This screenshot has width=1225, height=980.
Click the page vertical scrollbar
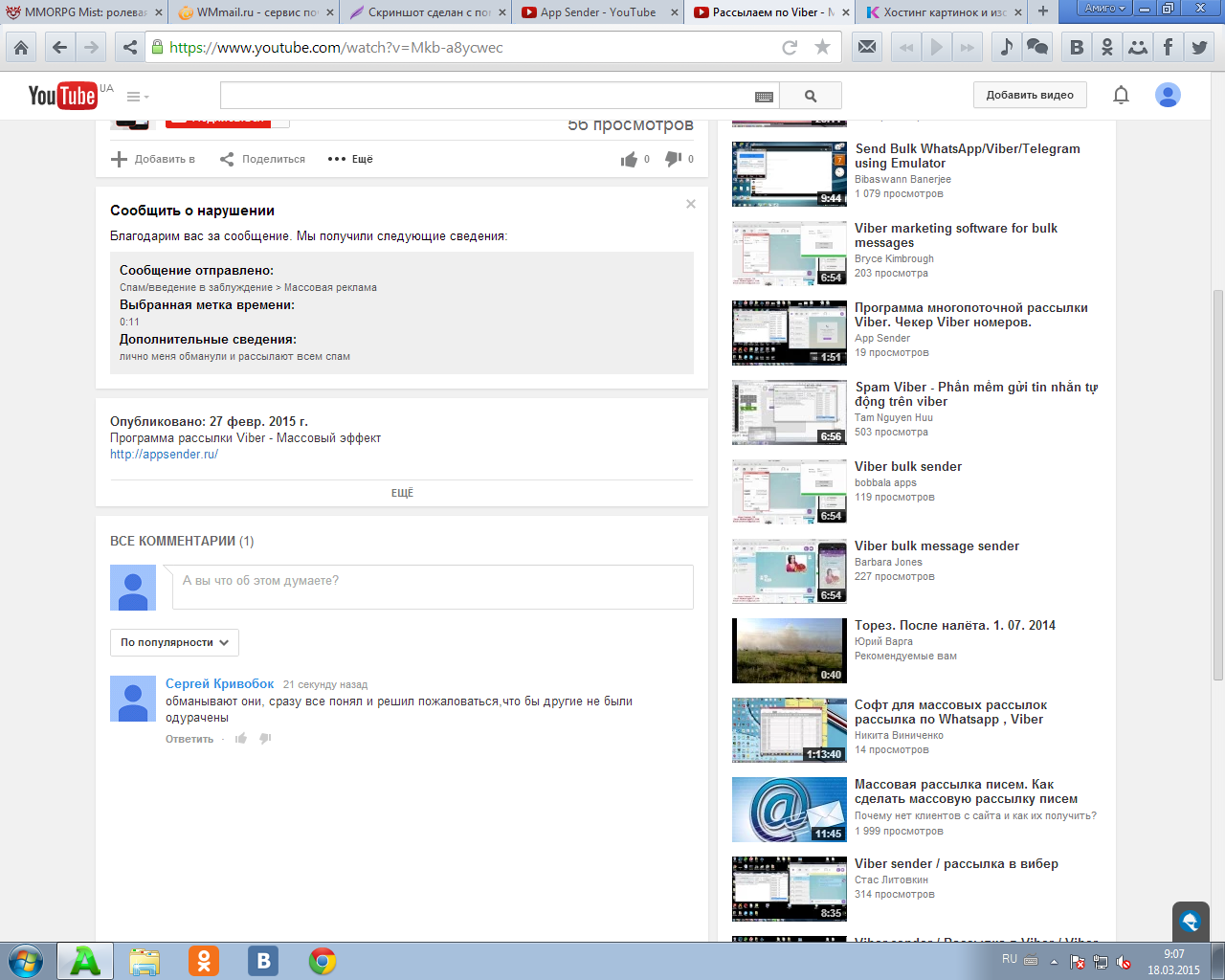(x=1217, y=484)
